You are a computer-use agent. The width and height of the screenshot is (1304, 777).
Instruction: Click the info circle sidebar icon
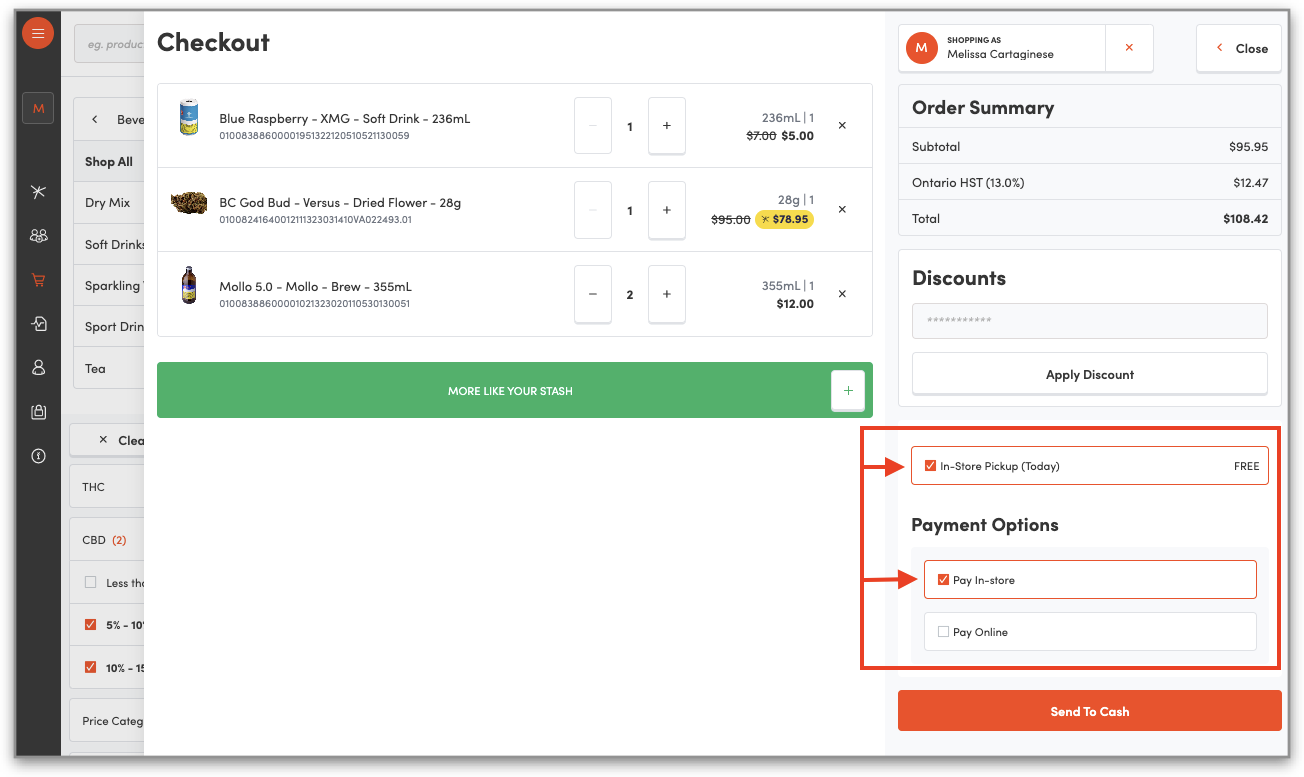pyautogui.click(x=38, y=456)
